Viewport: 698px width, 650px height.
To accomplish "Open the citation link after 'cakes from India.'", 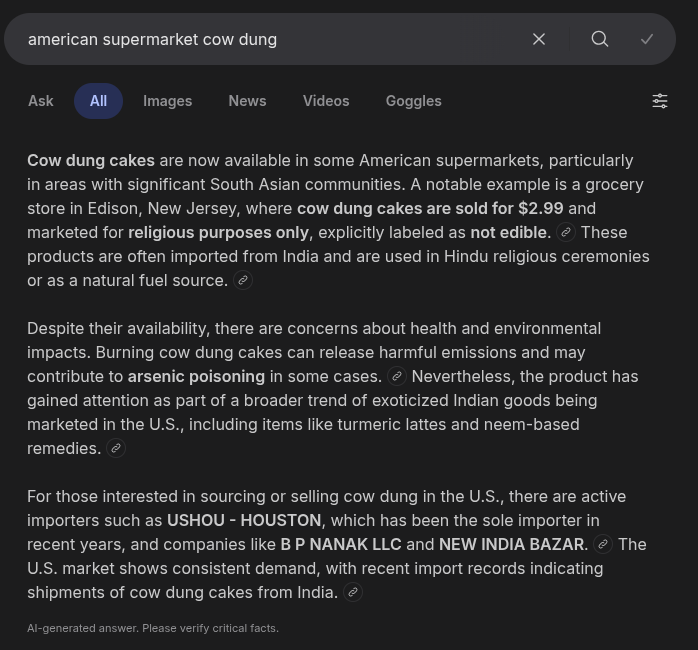I will coord(353,592).
